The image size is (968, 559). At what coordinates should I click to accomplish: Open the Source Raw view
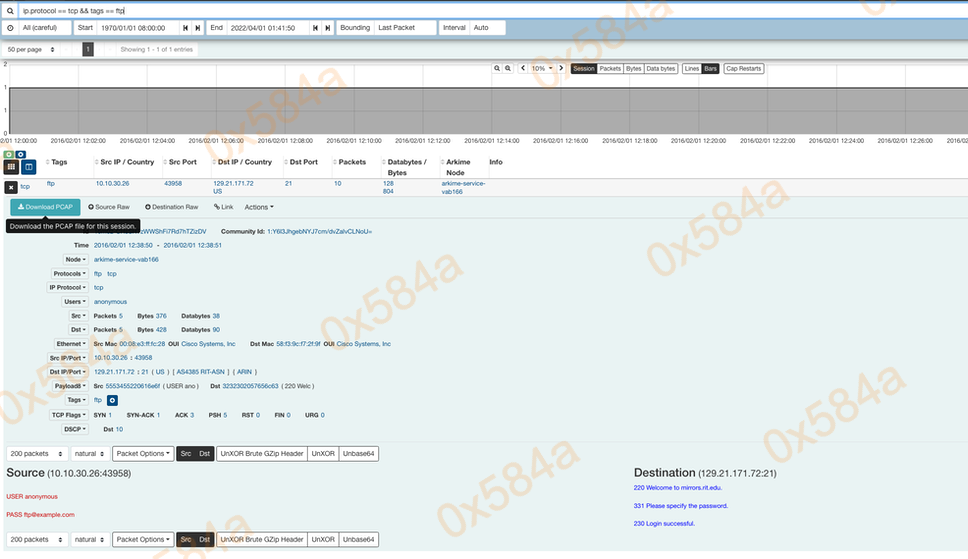point(109,207)
